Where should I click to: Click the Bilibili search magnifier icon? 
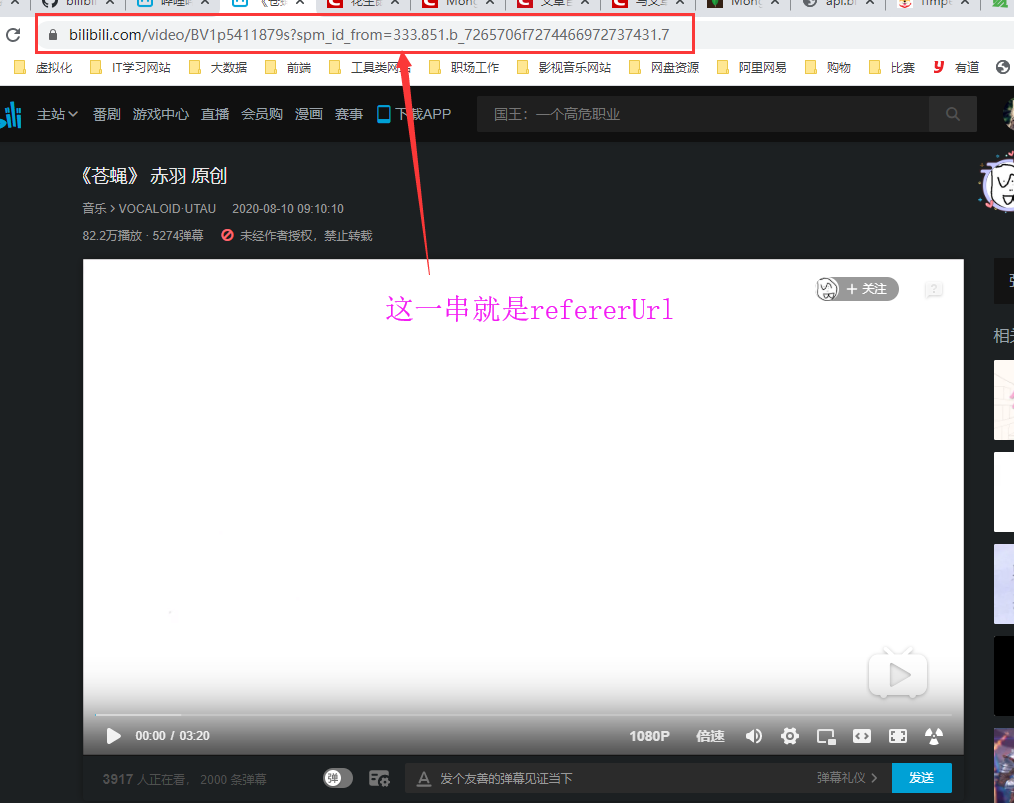[951, 114]
